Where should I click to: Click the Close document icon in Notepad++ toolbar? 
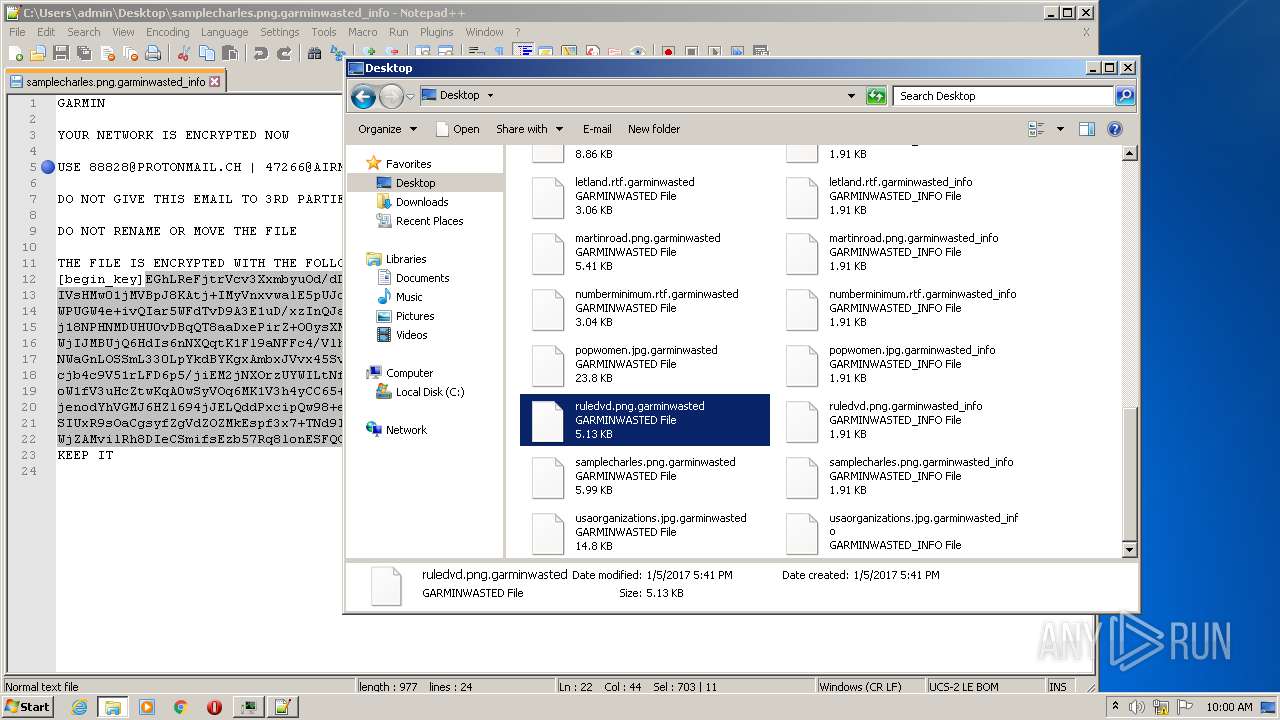click(x=108, y=53)
